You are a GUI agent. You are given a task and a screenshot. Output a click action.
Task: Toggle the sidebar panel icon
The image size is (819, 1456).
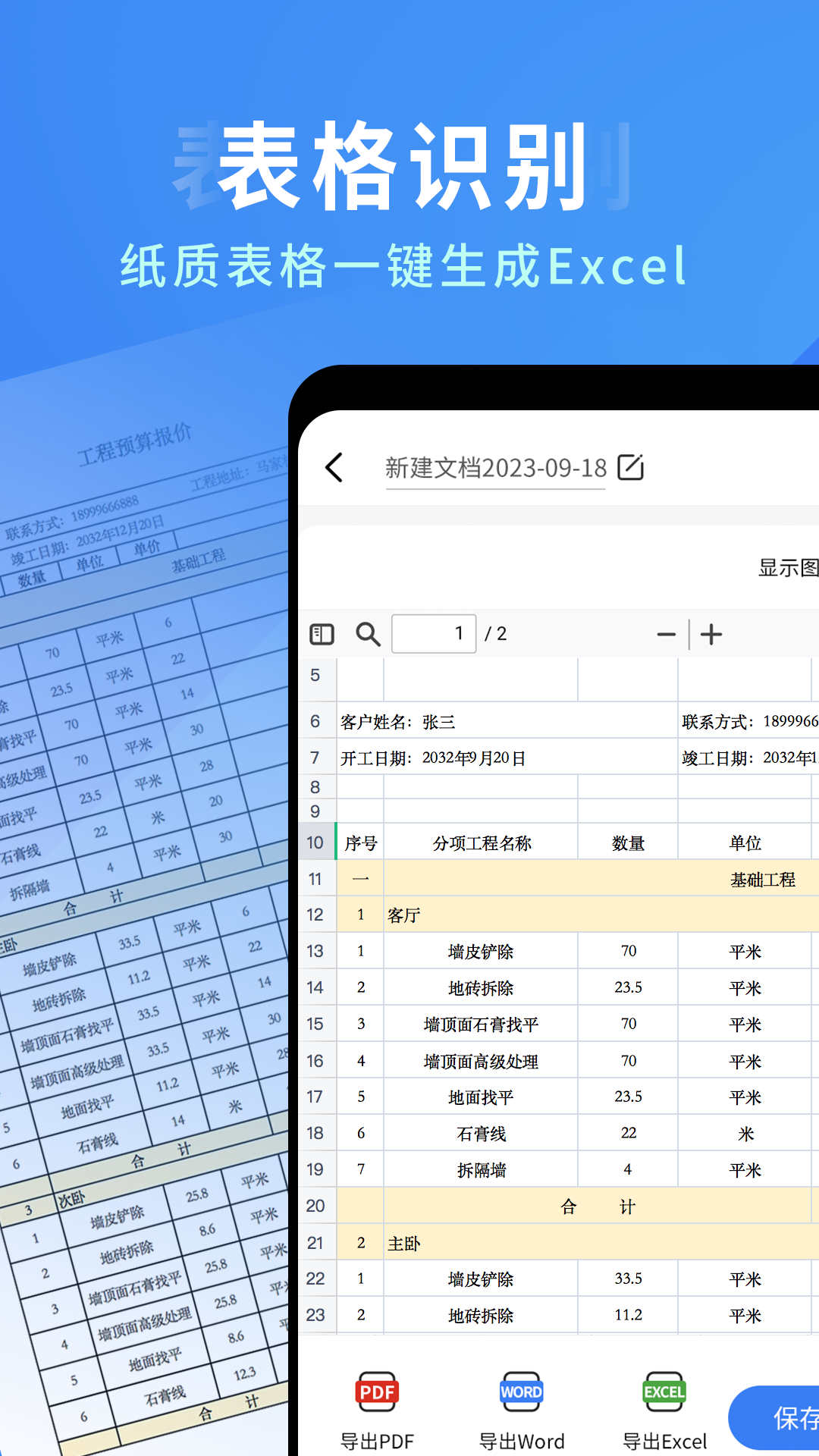(x=322, y=634)
